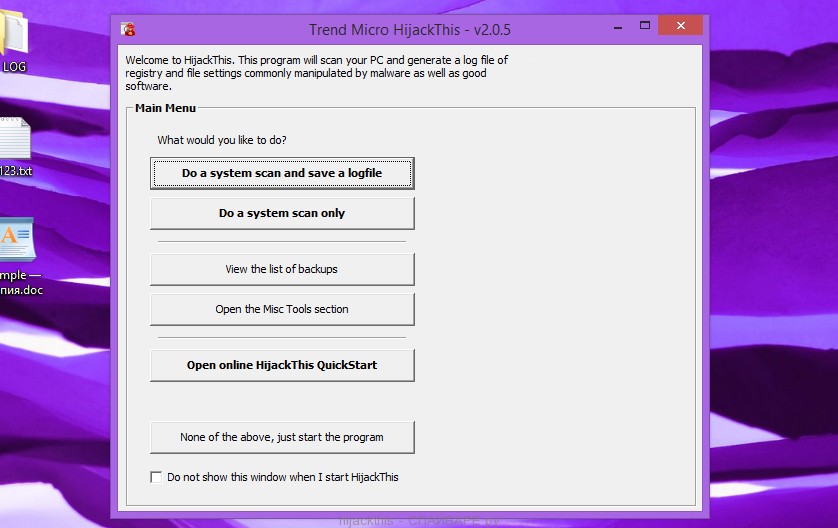This screenshot has height=528, width=838.
Task: Choose 'None of the above, just start the program'
Action: pos(282,437)
